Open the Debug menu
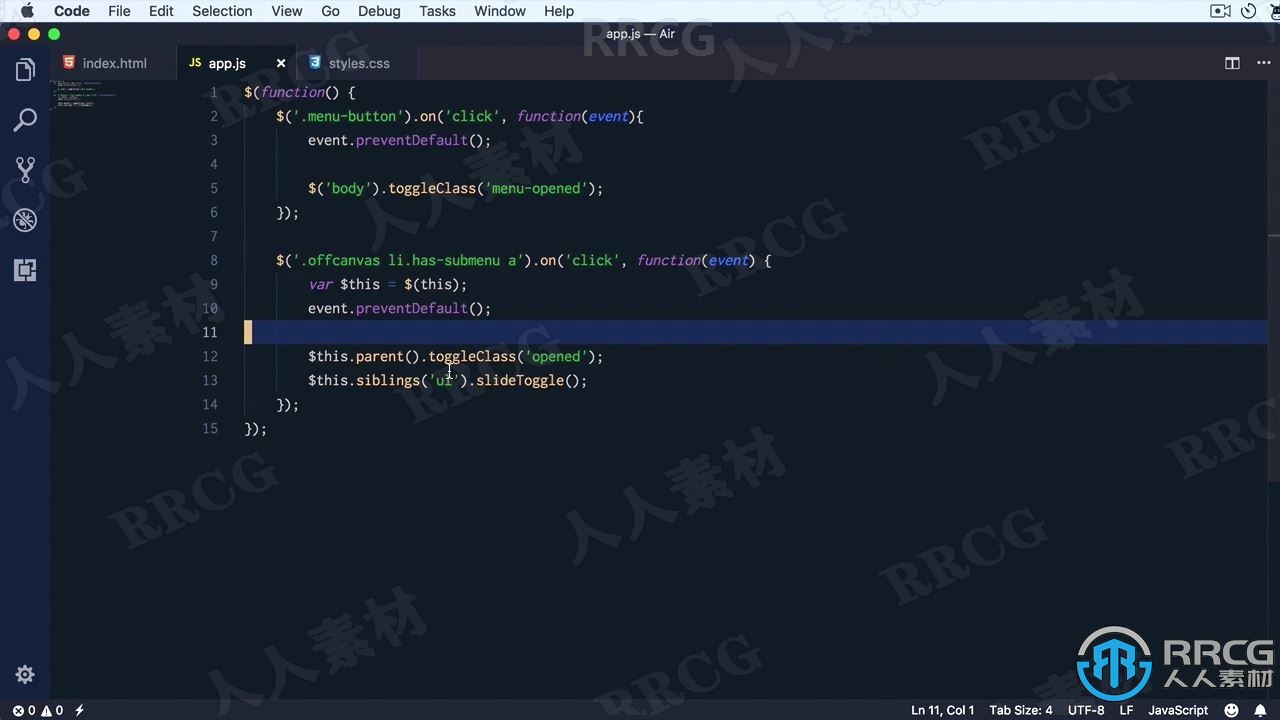The width and height of the screenshot is (1280, 720). click(x=379, y=11)
